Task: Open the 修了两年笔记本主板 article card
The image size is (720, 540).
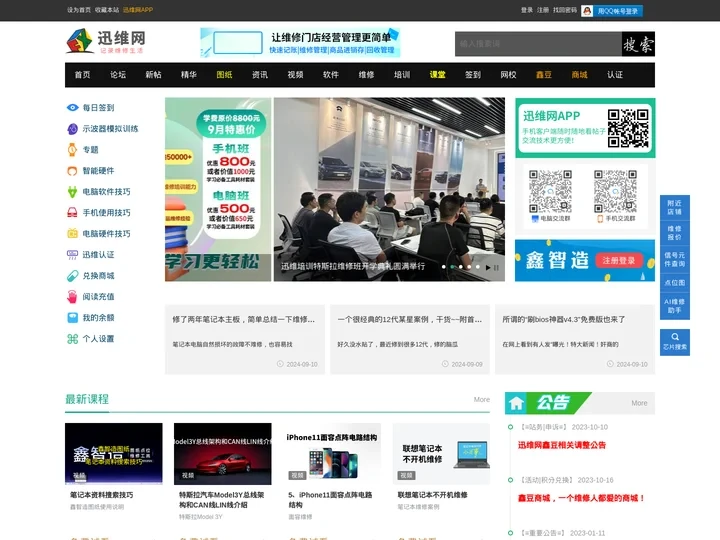Action: [x=245, y=339]
